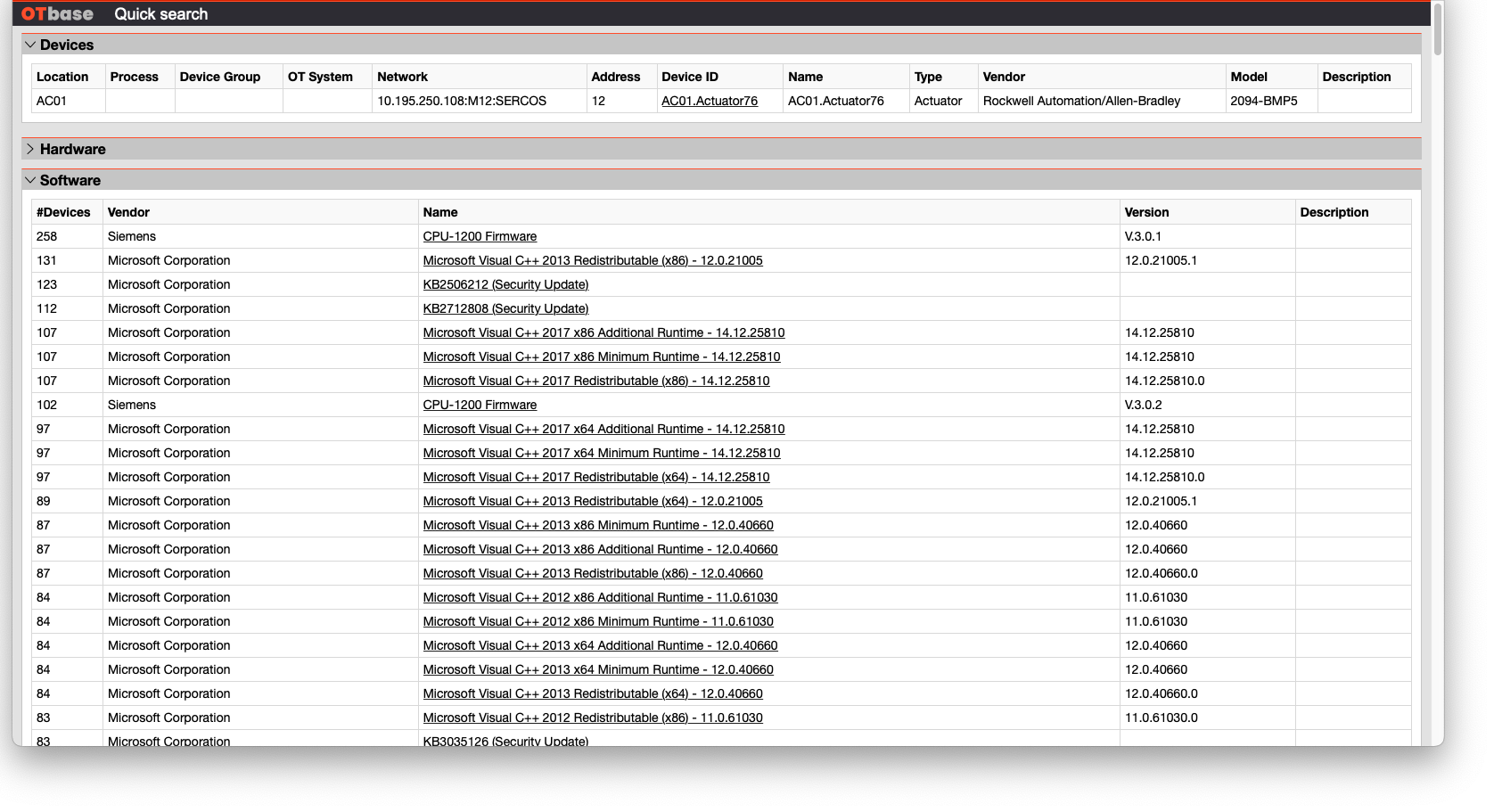
Task: Collapse the Software section chevron
Action: click(30, 180)
